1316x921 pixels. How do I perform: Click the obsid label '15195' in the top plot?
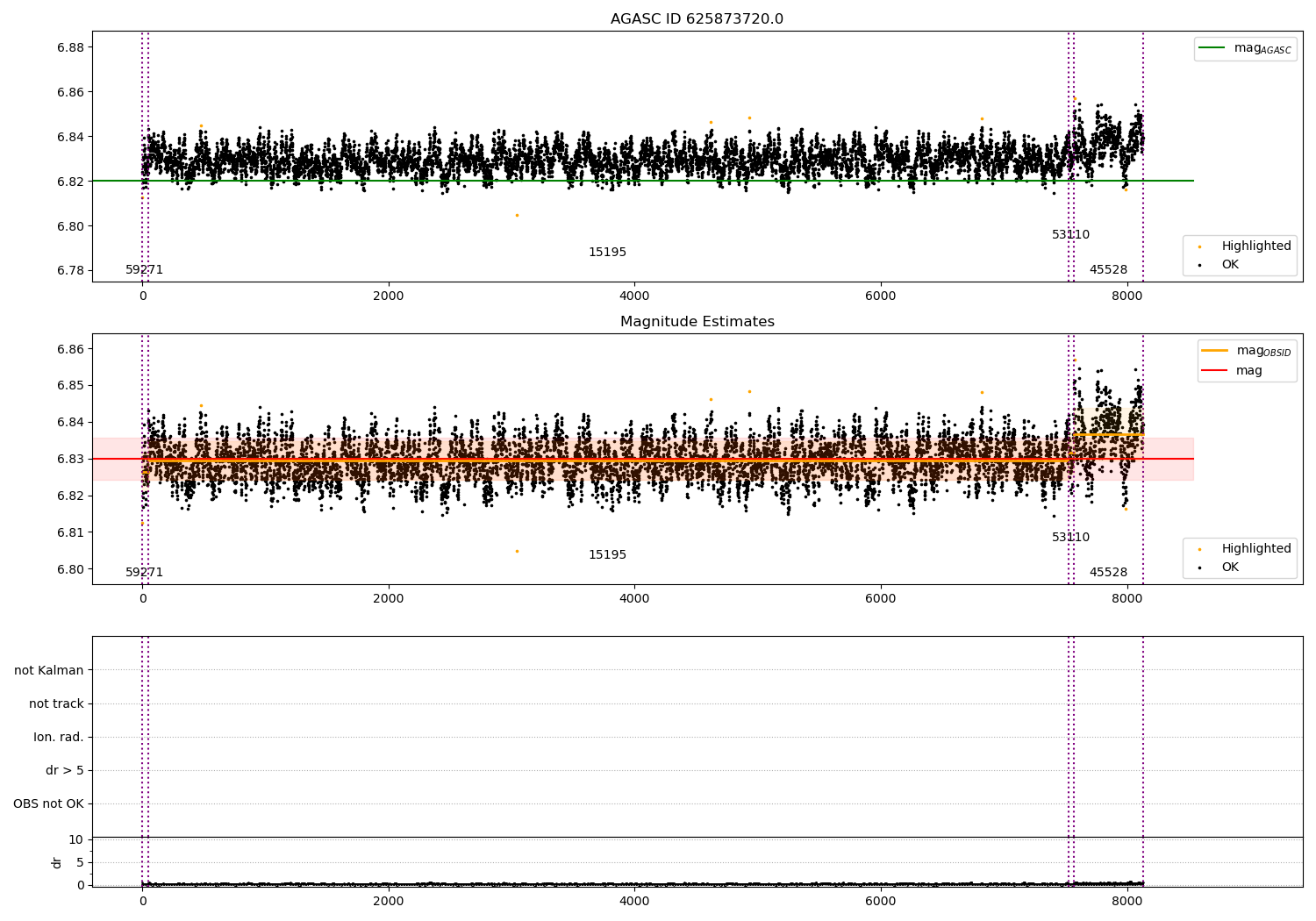(607, 253)
